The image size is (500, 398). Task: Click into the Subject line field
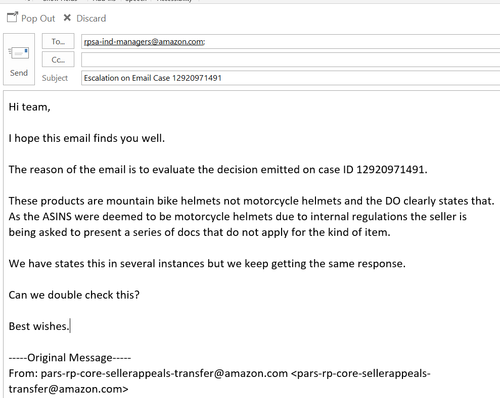290,78
